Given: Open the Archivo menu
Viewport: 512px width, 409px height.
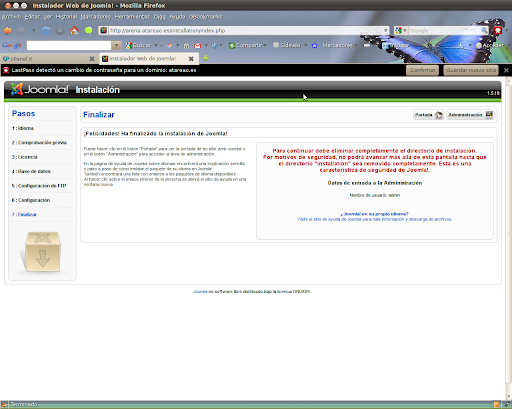Looking at the screenshot, I should (11, 17).
